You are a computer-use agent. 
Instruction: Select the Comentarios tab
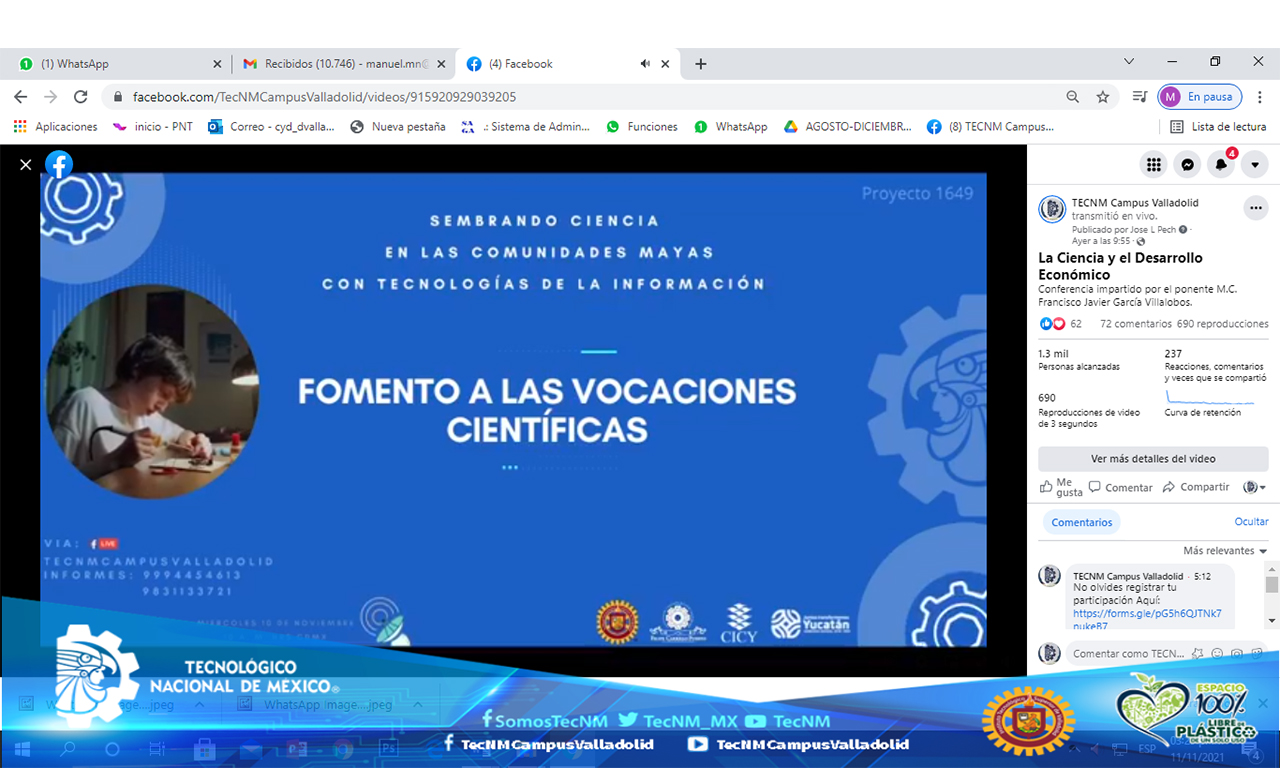[x=1082, y=522]
